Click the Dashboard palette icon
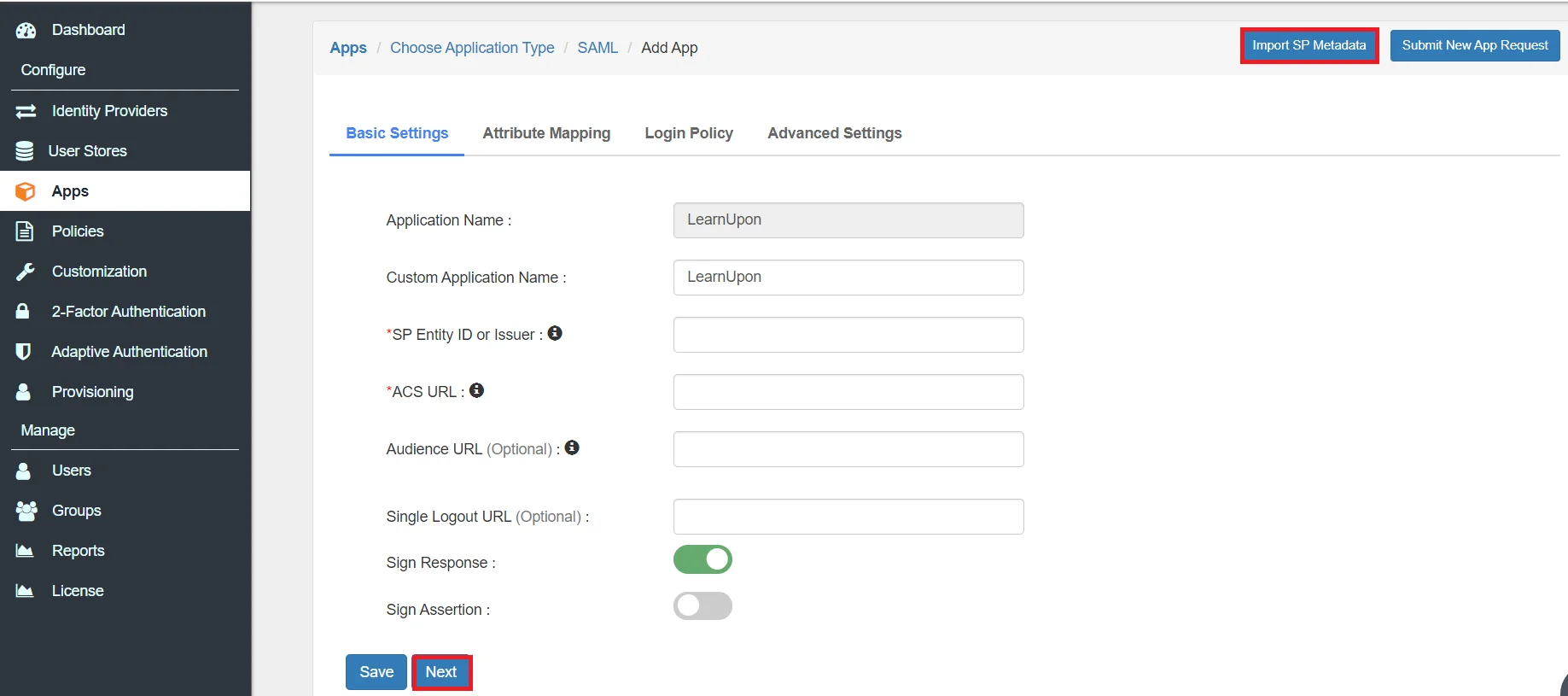The width and height of the screenshot is (1568, 696). click(26, 30)
